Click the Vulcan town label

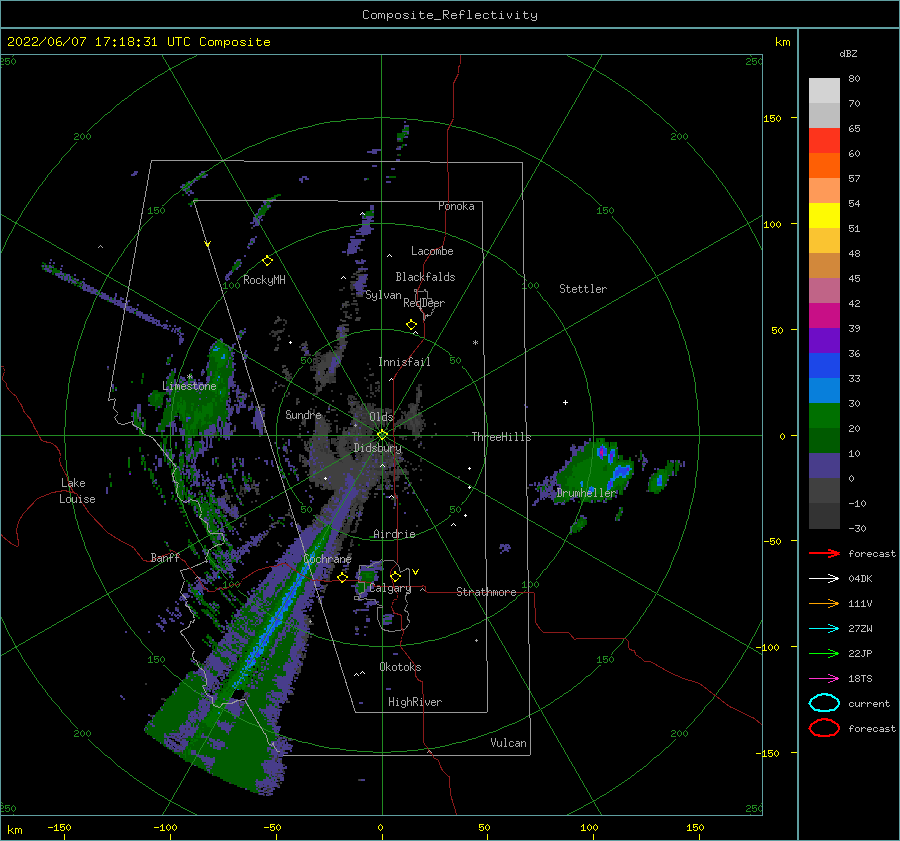click(509, 743)
